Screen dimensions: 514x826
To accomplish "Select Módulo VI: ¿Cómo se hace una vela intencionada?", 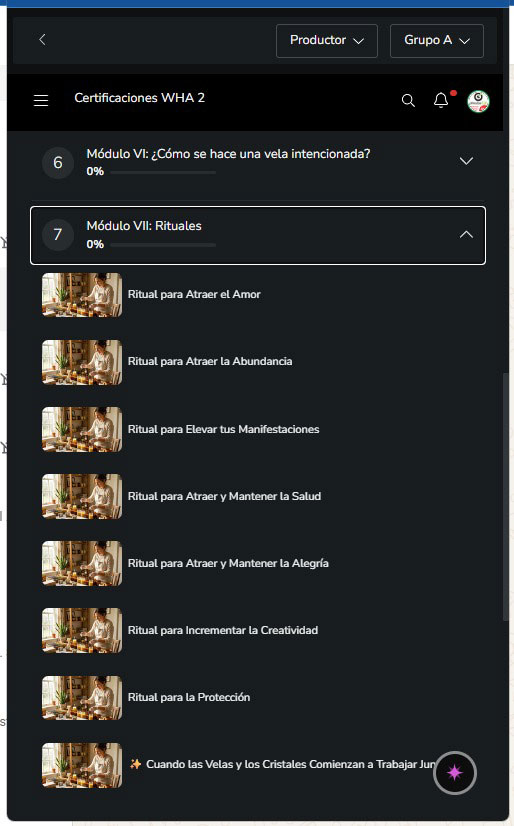I will point(228,154).
